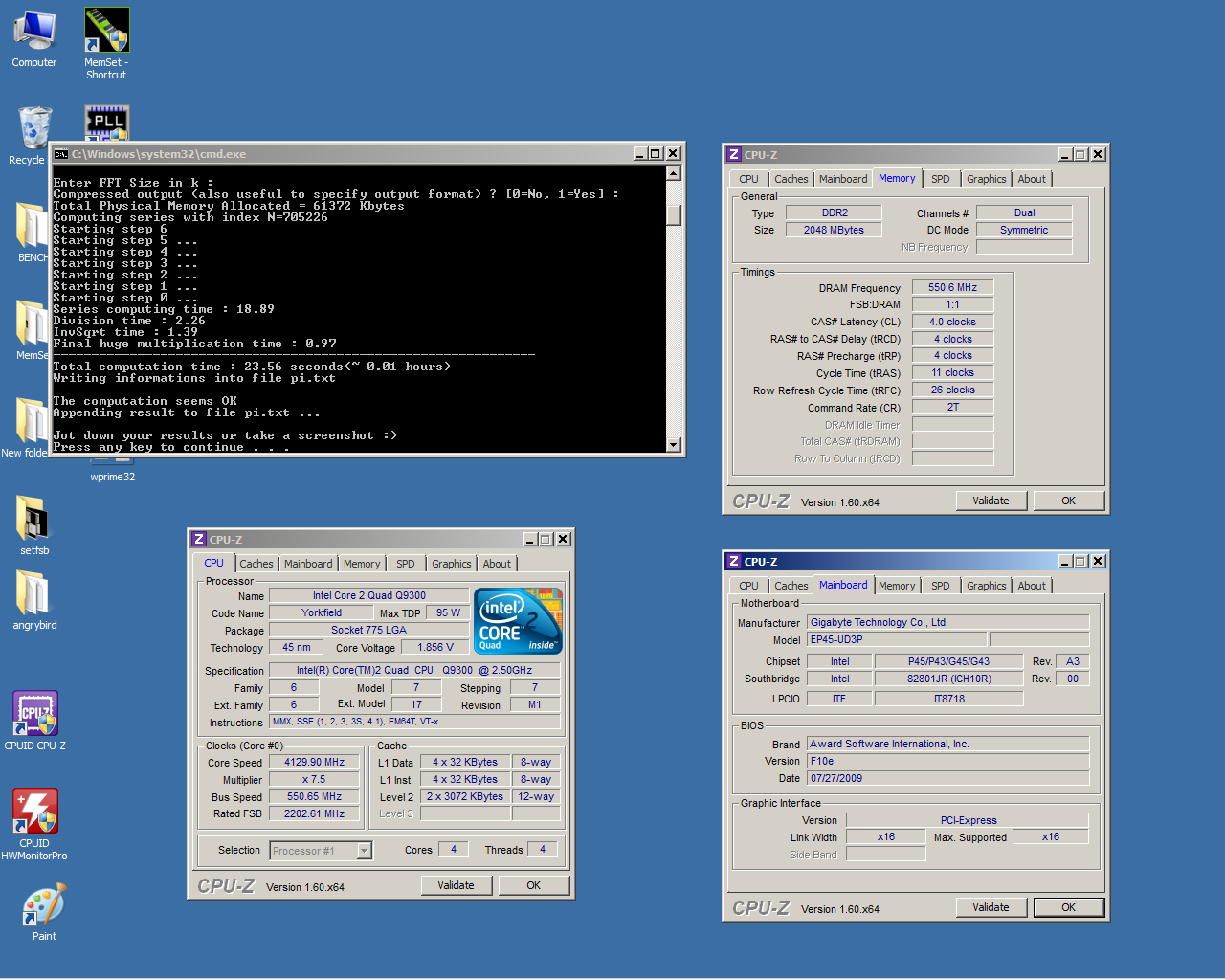Switch to SPD tab in Memory CPU-Z window

pos(941,179)
